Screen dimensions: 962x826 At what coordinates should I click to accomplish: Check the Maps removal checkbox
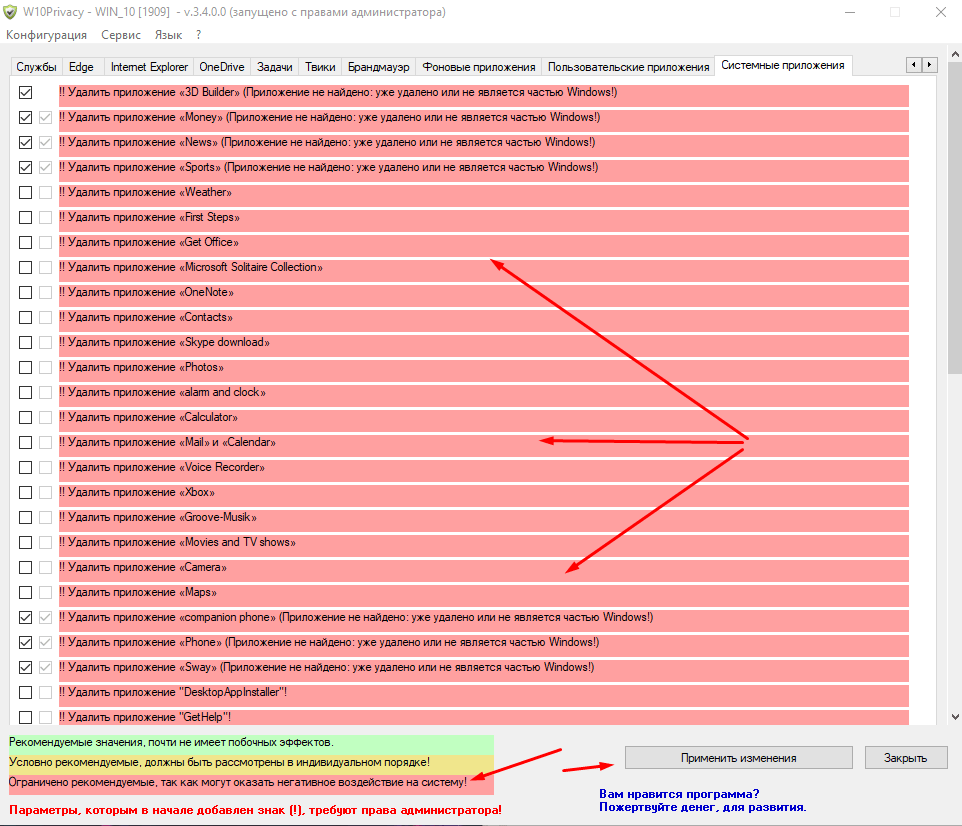(x=25, y=592)
